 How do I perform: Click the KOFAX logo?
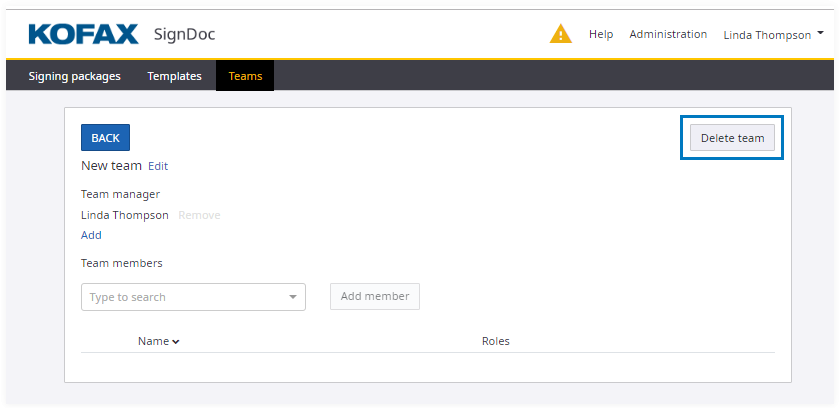coord(83,35)
